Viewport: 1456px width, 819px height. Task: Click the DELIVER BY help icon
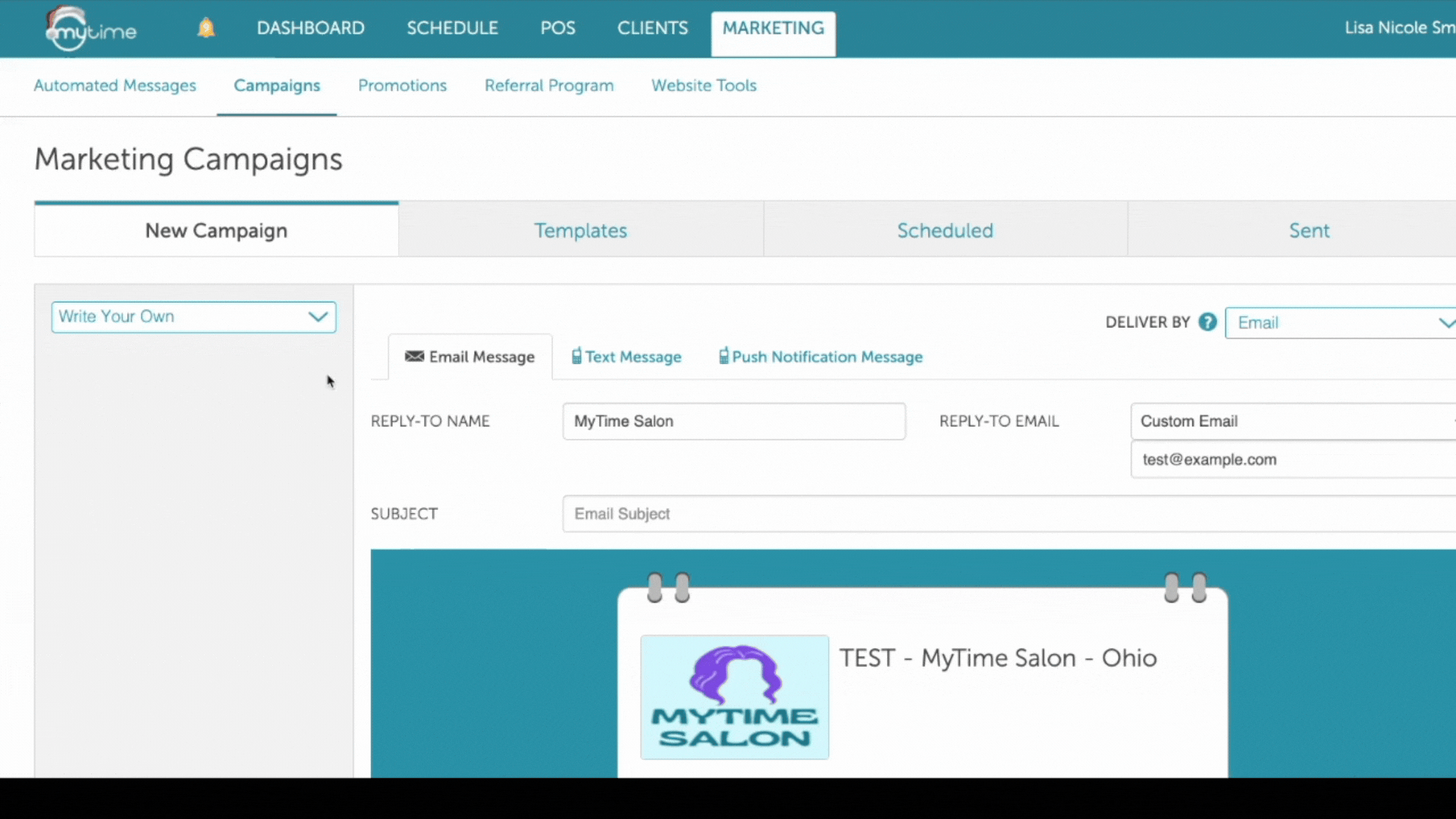(1207, 322)
